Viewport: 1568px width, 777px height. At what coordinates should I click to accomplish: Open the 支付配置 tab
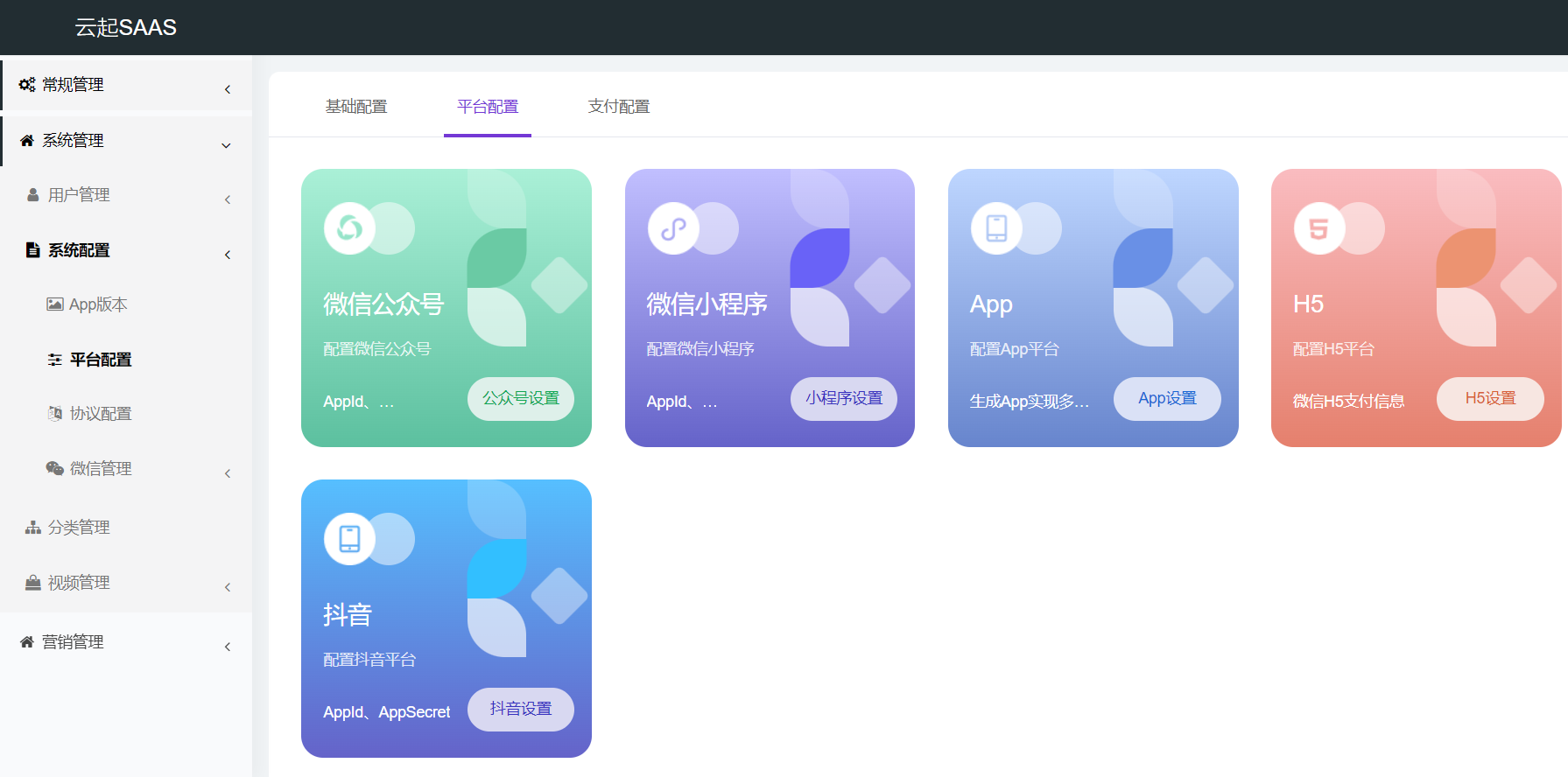point(619,107)
